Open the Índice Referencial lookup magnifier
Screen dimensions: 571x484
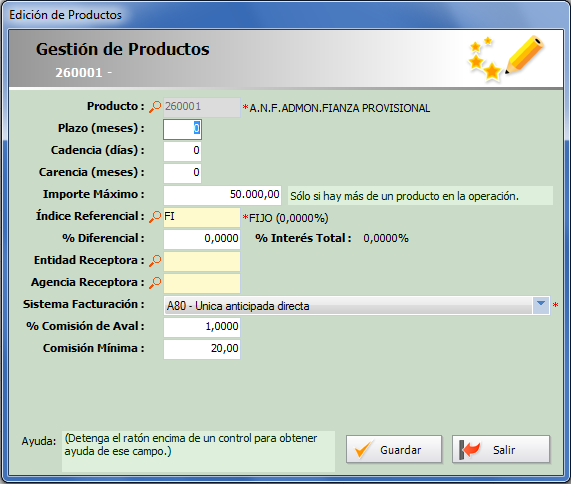pyautogui.click(x=155, y=217)
